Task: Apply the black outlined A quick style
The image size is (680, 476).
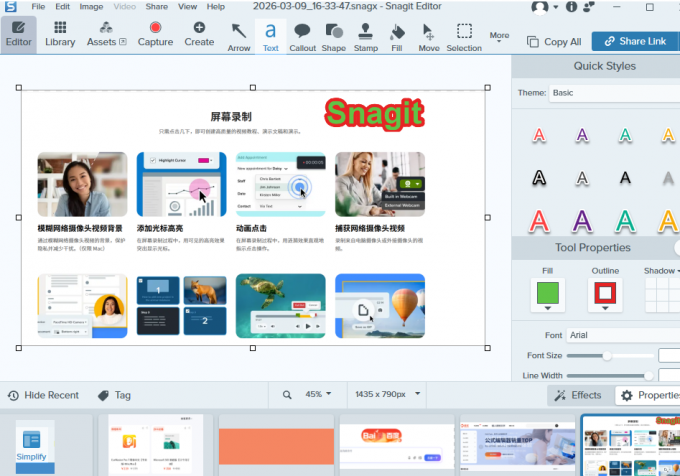Action: coord(539,178)
